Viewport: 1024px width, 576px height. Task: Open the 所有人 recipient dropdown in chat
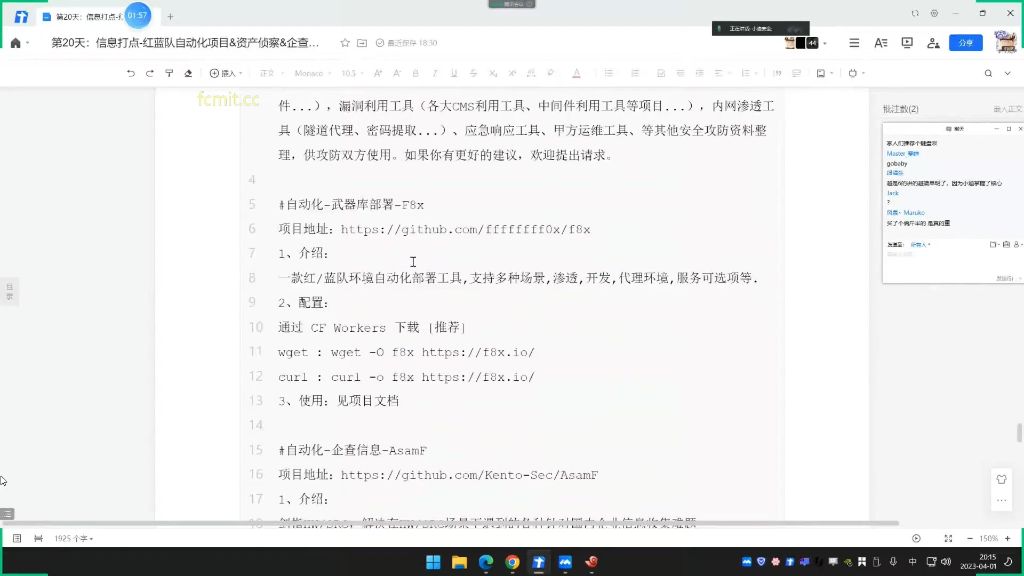920,244
